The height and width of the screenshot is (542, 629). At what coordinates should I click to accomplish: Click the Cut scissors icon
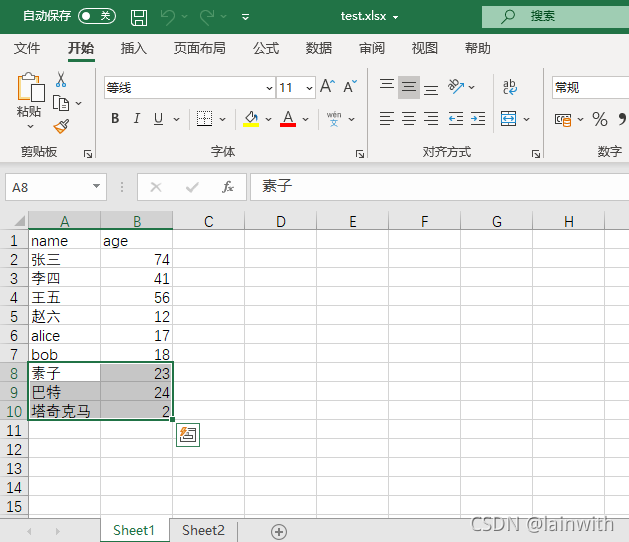point(61,80)
